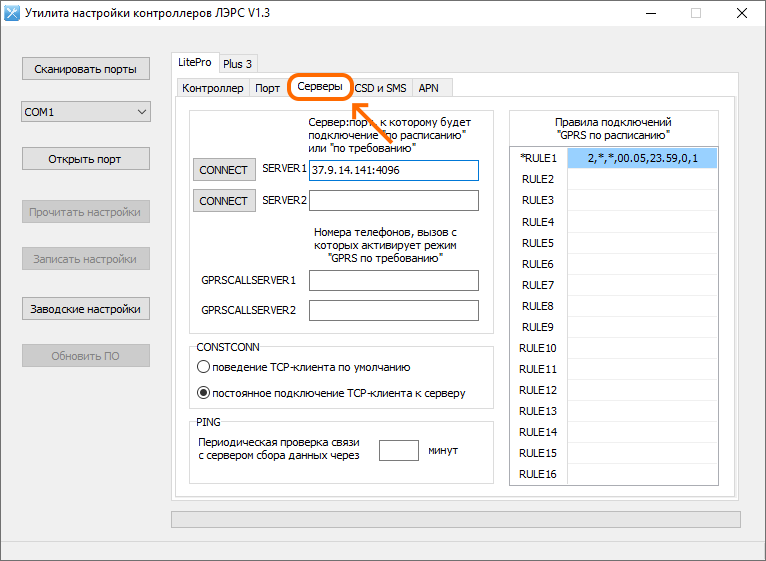The height and width of the screenshot is (561, 766).
Task: Click the empty SERVER2 input field
Action: click(394, 200)
